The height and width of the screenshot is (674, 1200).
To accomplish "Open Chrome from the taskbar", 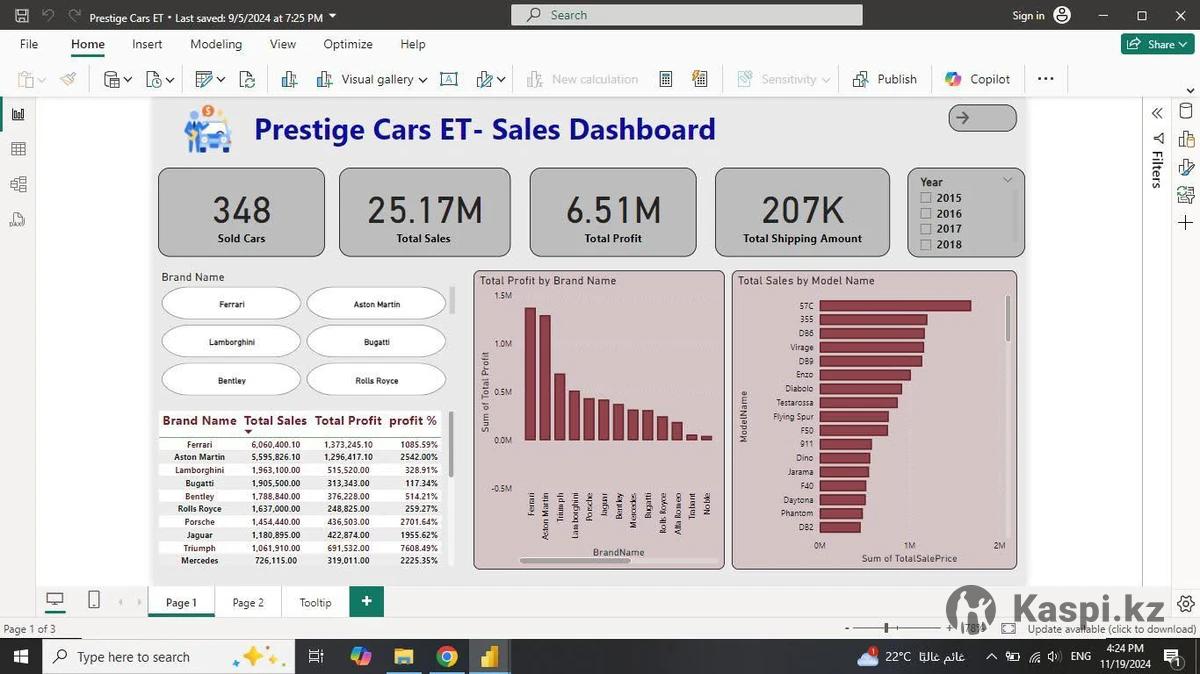I will pyautogui.click(x=447, y=657).
